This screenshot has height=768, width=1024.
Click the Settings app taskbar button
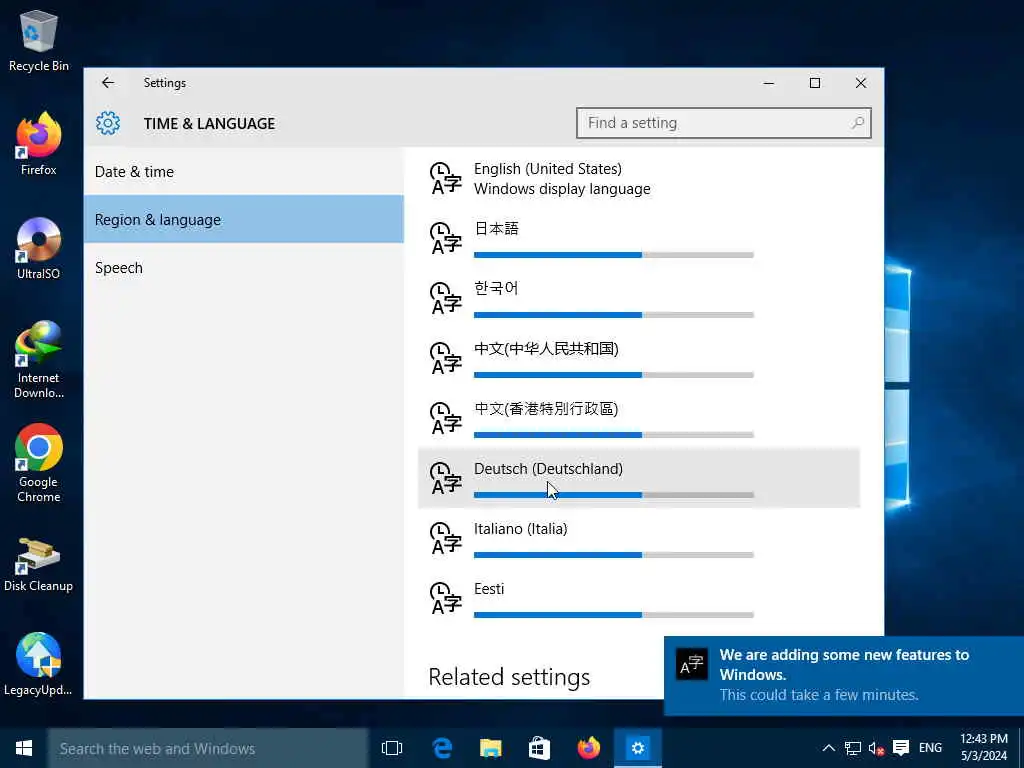tap(637, 748)
